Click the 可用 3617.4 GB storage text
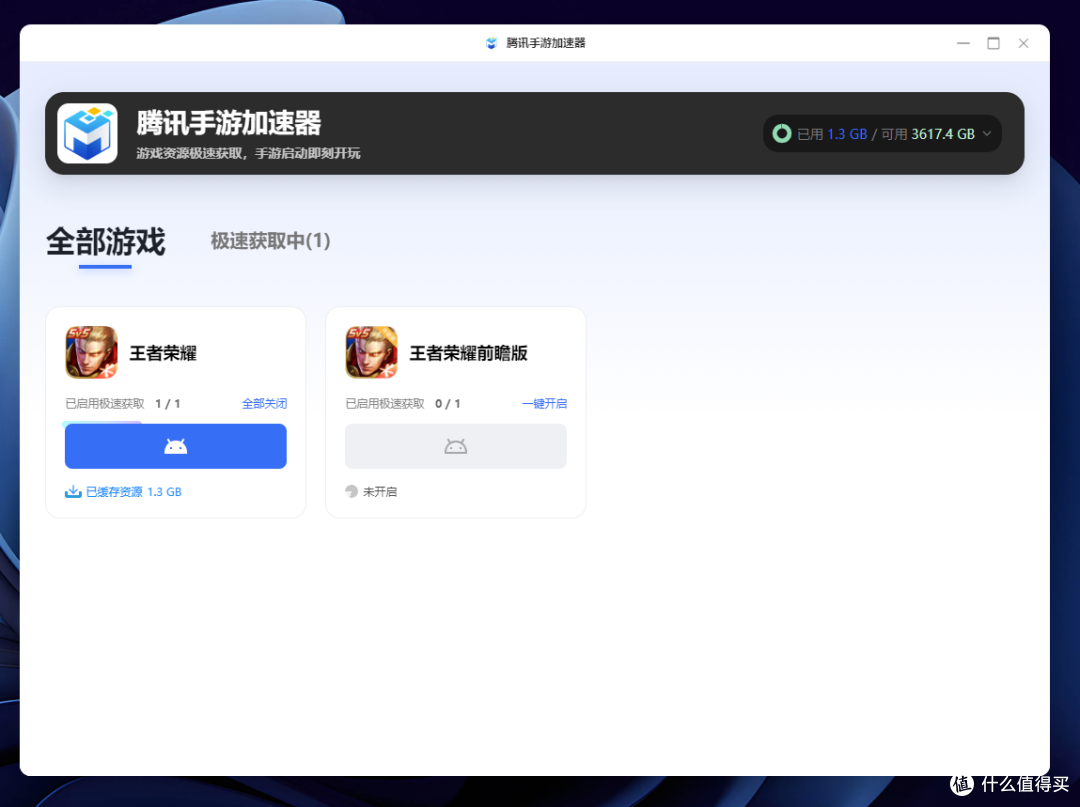The image size is (1080, 807). click(928, 134)
